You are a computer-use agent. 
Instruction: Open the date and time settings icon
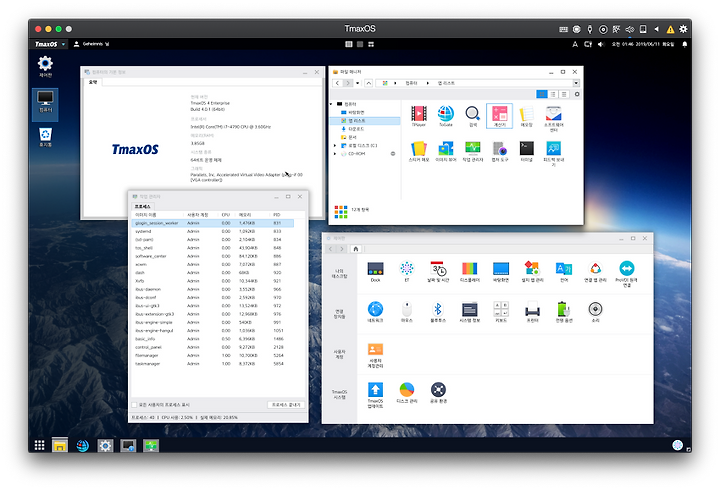click(x=438, y=269)
